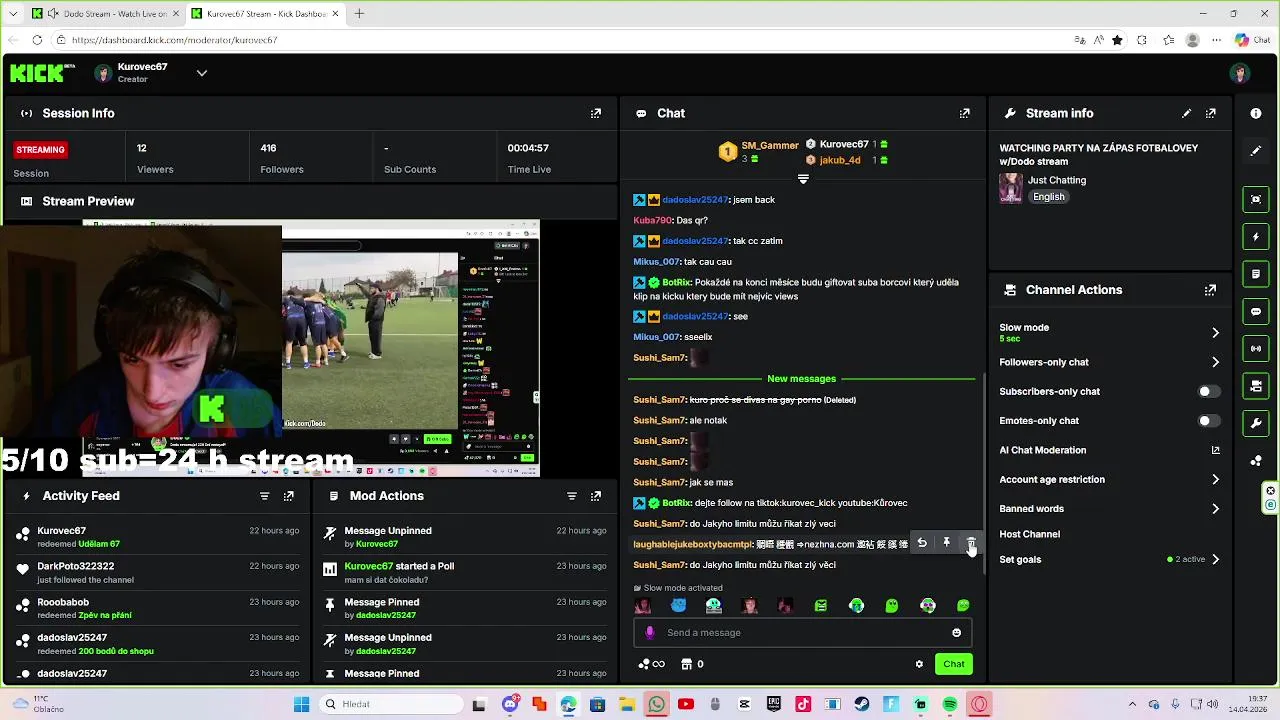Screen dimensions: 1280x720
Task: Open a new browser tab
Action: (359, 14)
